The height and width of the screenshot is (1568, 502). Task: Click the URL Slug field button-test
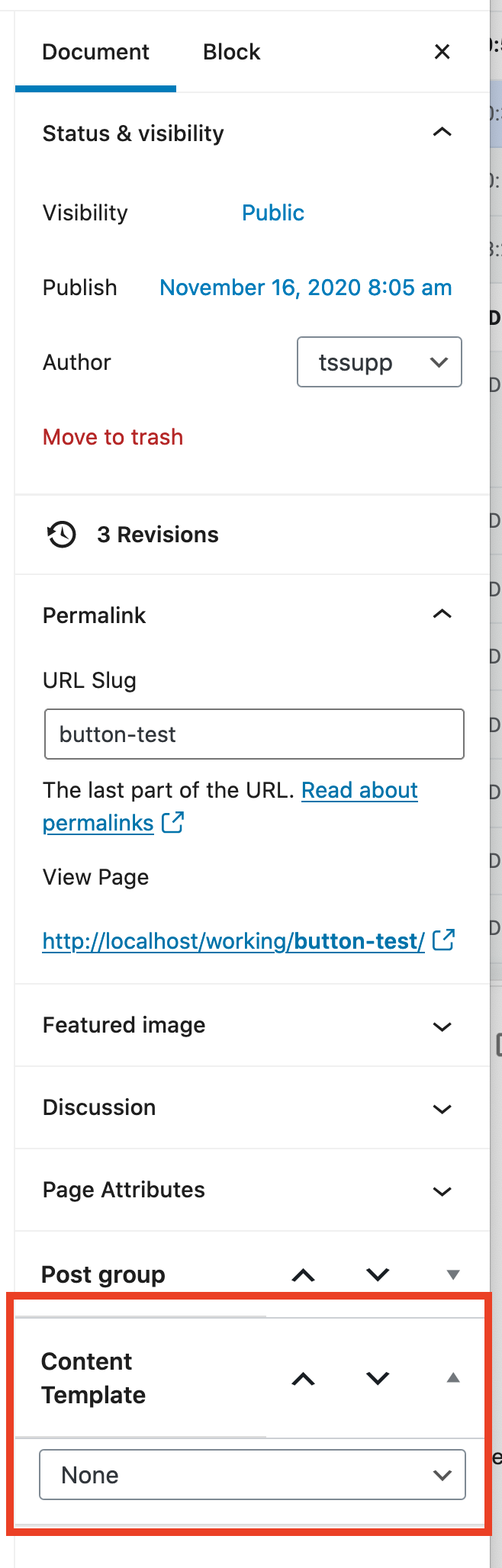pos(254,734)
